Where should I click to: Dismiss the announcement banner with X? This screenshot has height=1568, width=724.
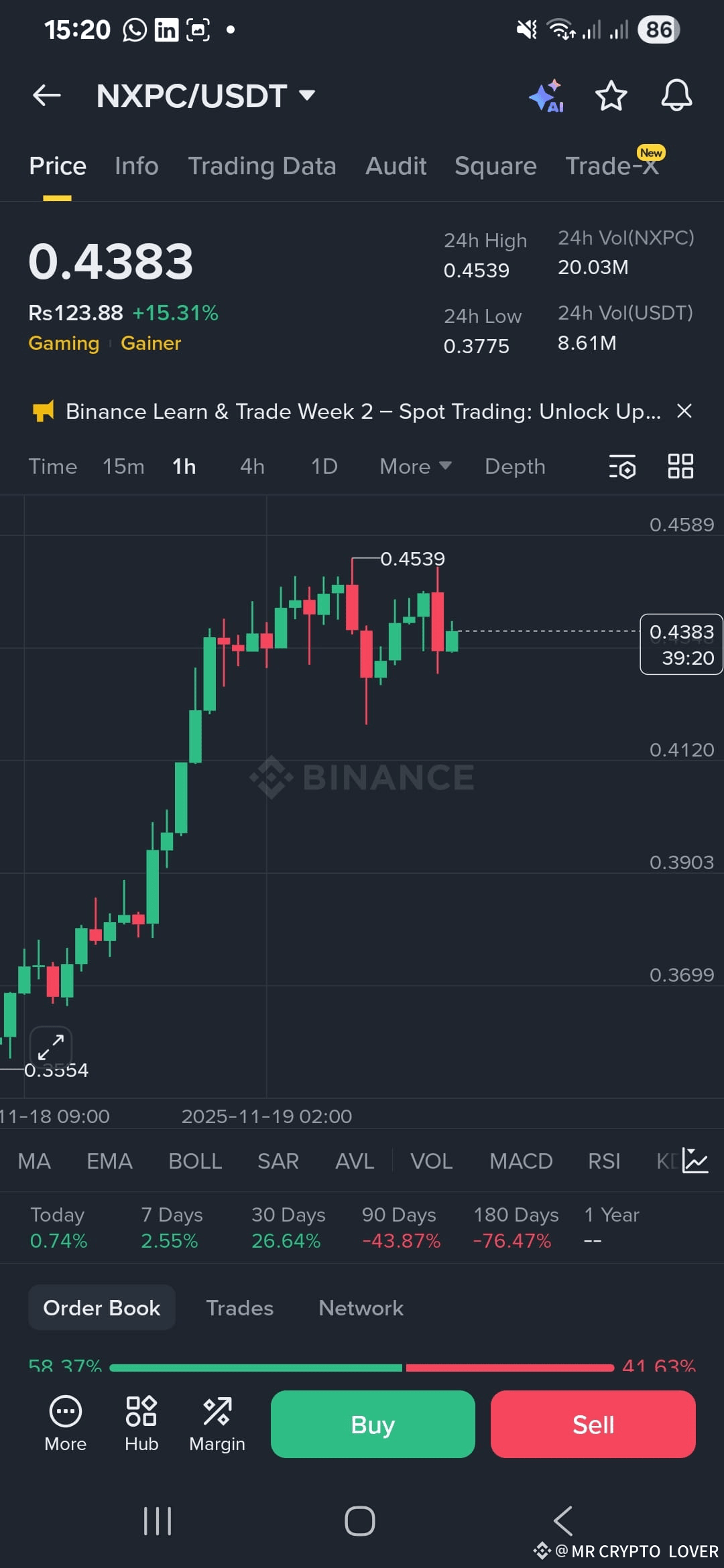coord(684,411)
